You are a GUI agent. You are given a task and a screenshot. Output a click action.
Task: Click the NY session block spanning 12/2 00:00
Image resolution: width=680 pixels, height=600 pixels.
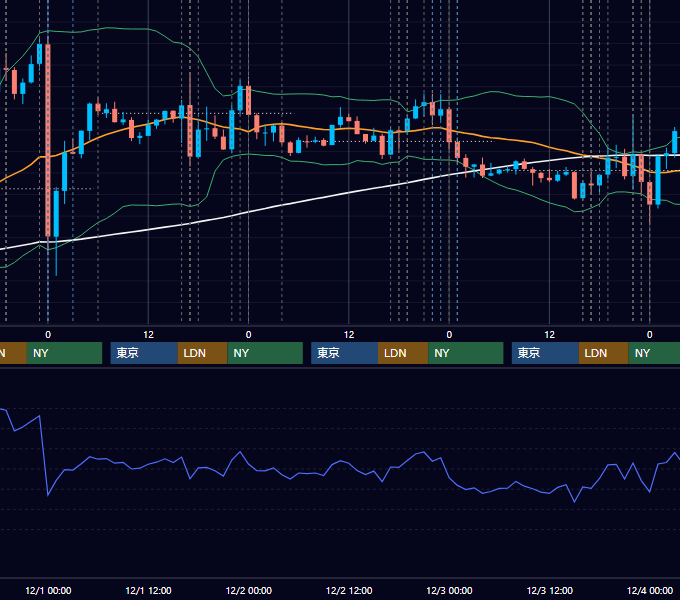click(265, 353)
